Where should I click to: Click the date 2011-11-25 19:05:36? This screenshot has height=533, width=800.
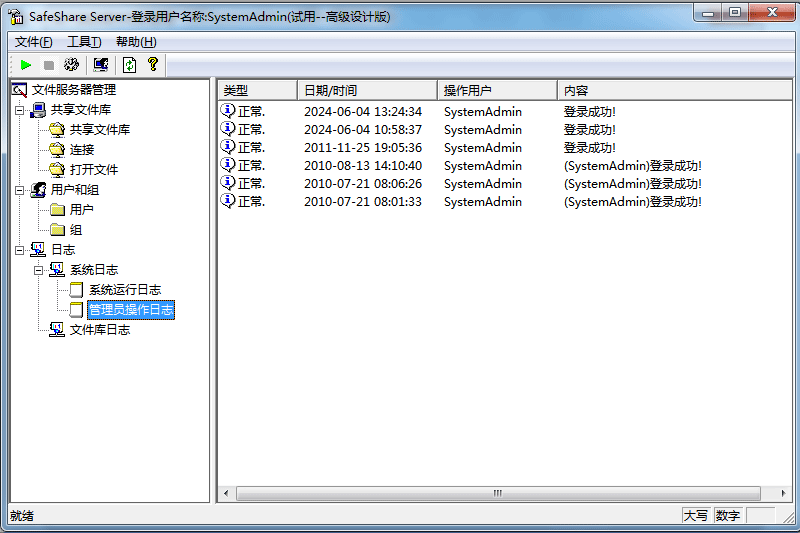[x=363, y=148]
